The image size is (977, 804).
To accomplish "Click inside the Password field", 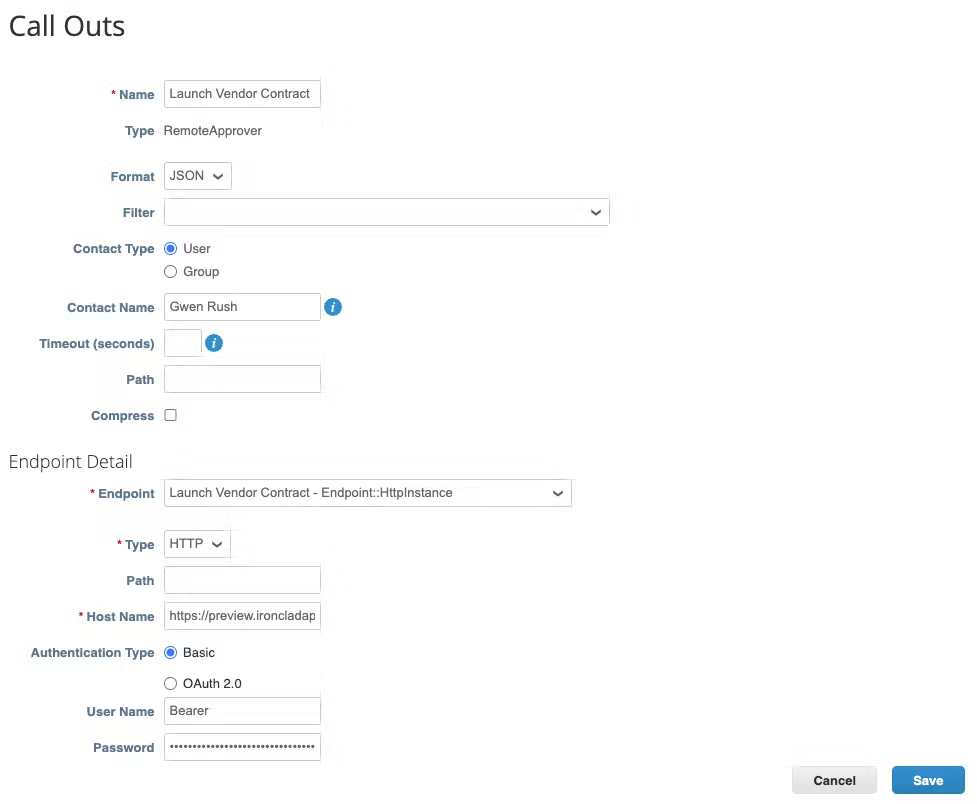I will pyautogui.click(x=242, y=747).
